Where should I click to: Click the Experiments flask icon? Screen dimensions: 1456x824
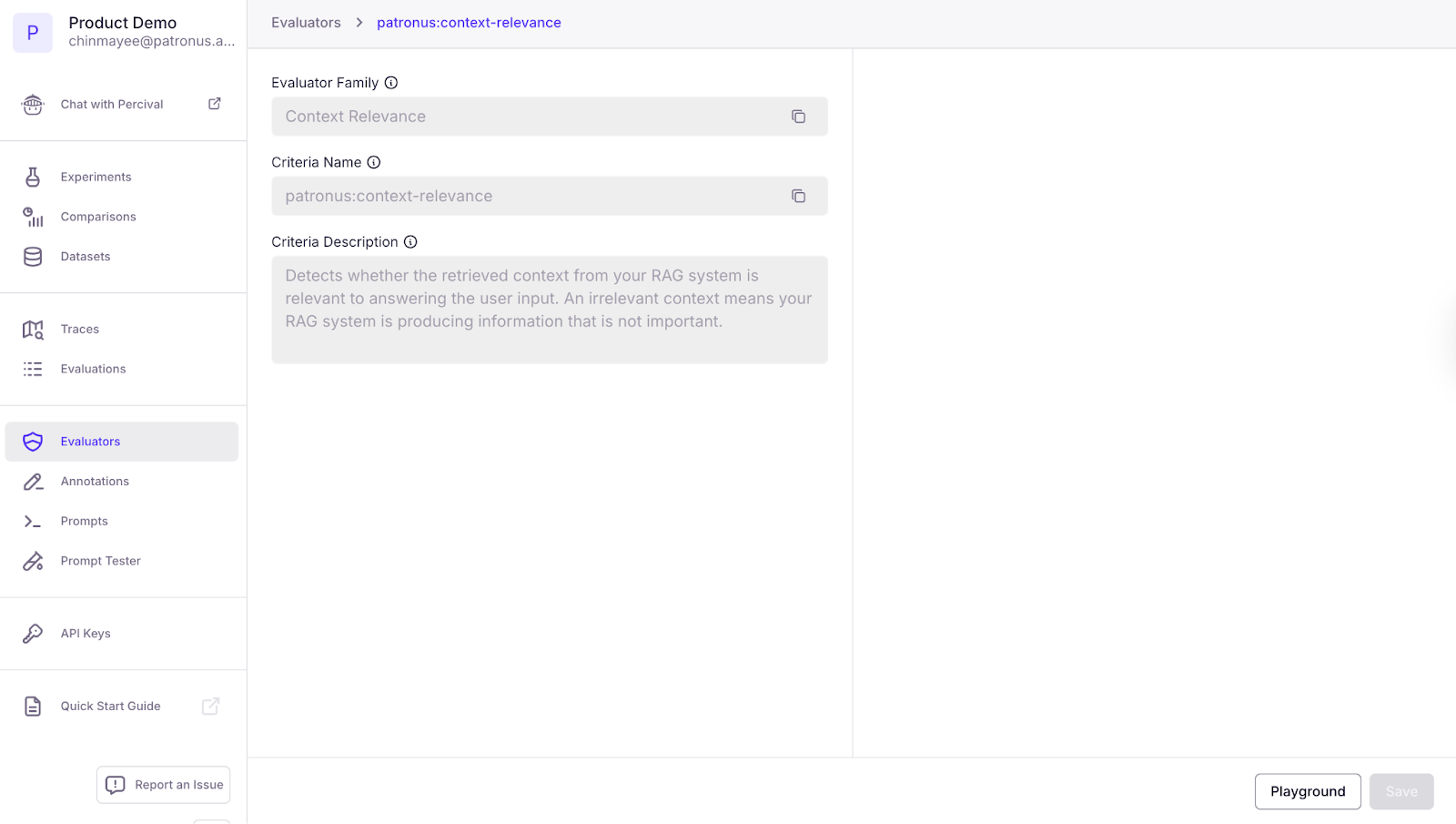pos(33,177)
